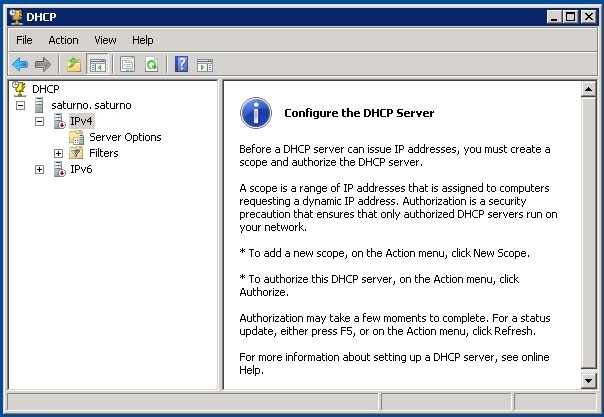Open the File menu
The image size is (604, 417).
click(x=24, y=40)
